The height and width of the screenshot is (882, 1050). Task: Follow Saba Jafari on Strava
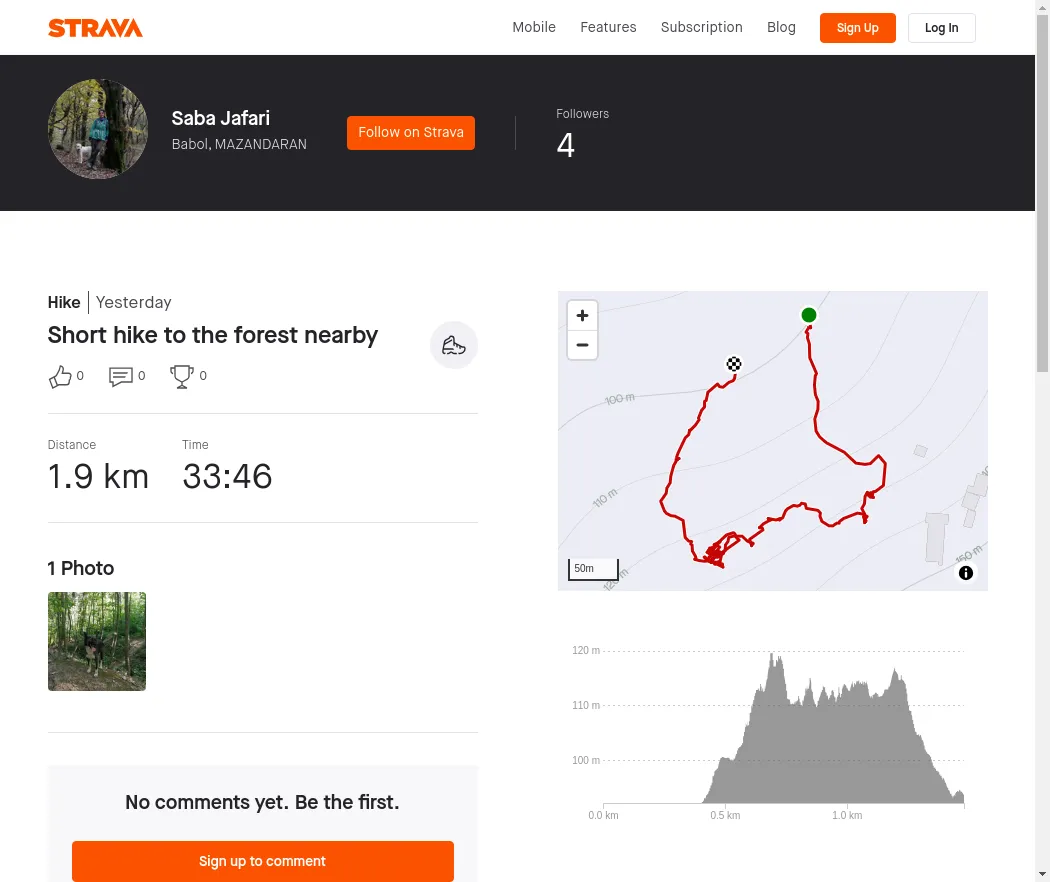[411, 133]
